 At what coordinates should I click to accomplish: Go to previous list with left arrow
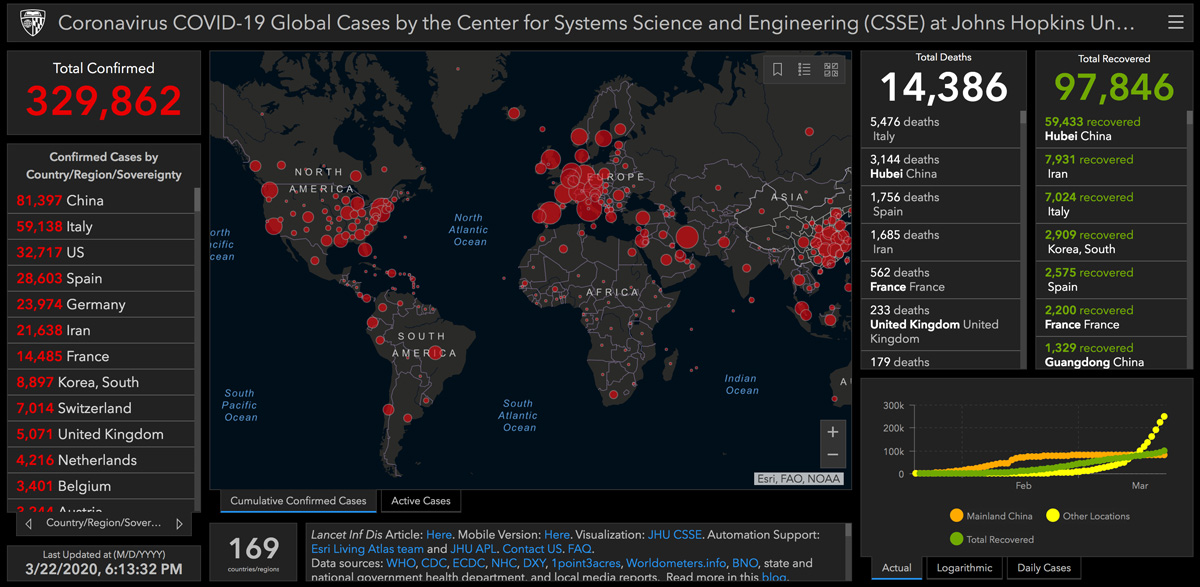[28, 523]
